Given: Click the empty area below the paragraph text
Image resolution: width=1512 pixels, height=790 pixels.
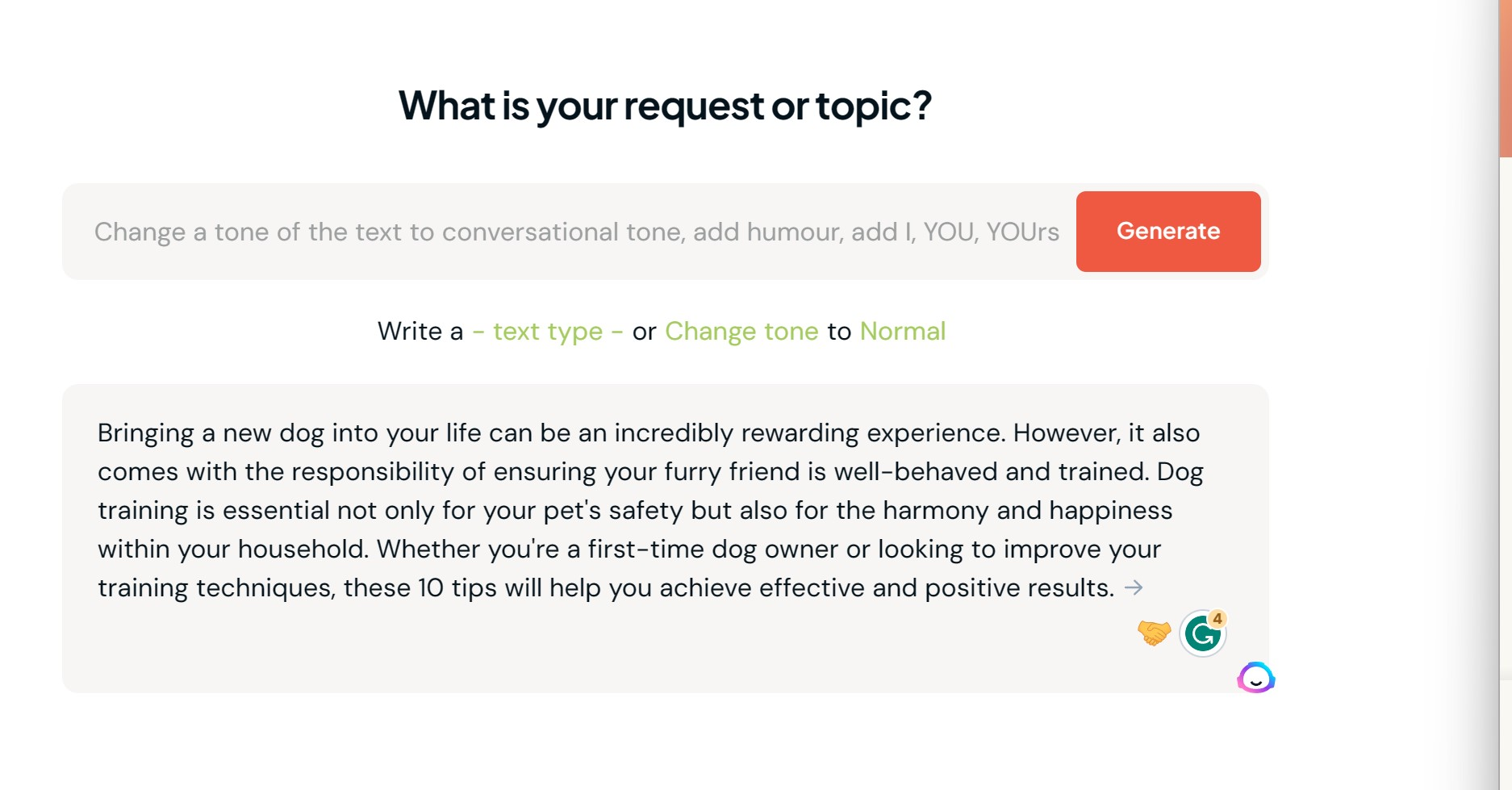Looking at the screenshot, I should coord(565,646).
